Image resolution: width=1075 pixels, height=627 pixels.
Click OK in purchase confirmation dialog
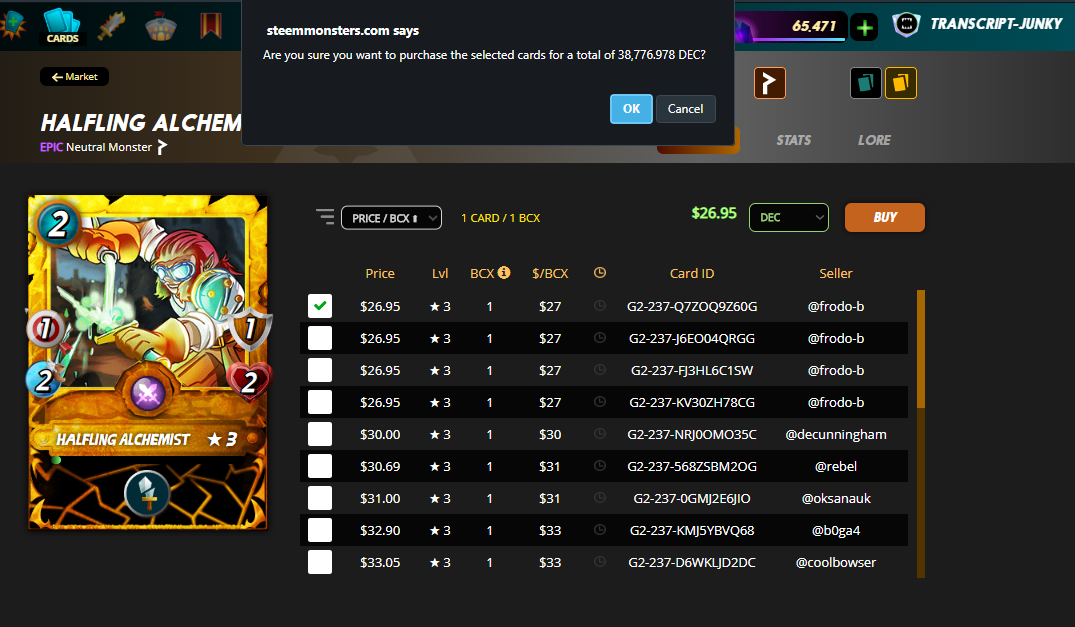click(631, 108)
